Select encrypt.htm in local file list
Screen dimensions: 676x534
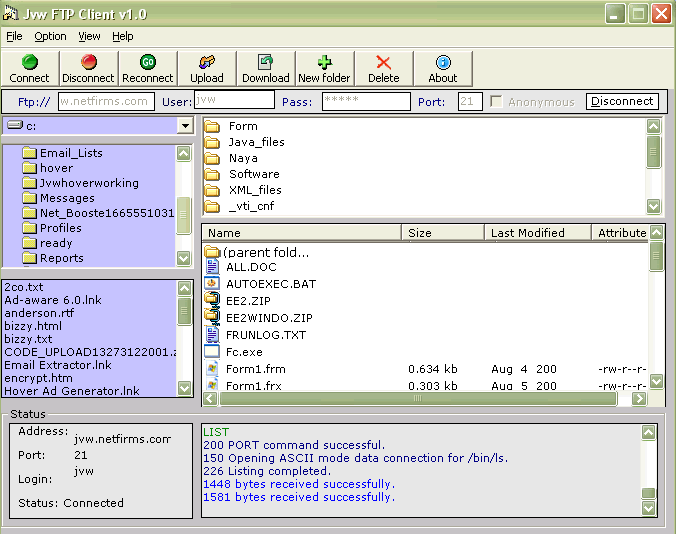(x=38, y=378)
